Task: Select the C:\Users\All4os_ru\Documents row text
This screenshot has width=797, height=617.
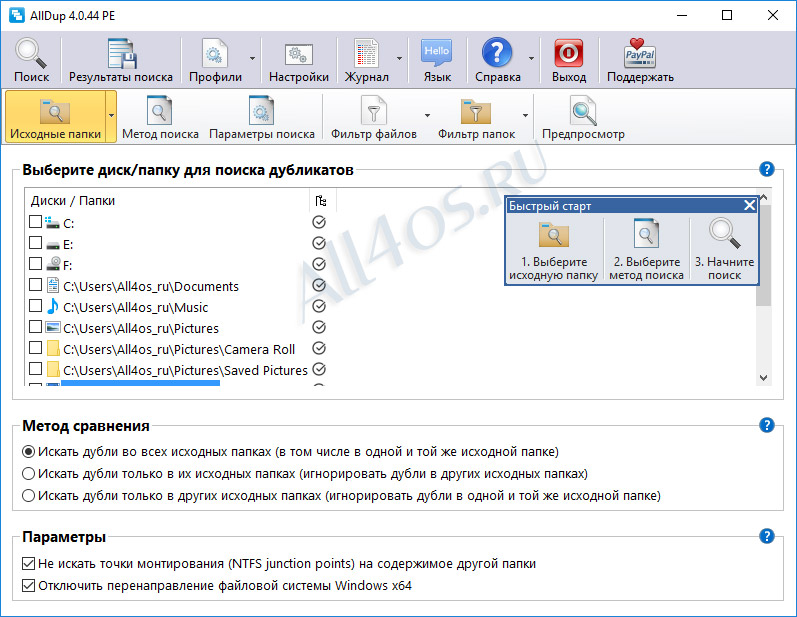Action: coord(151,286)
